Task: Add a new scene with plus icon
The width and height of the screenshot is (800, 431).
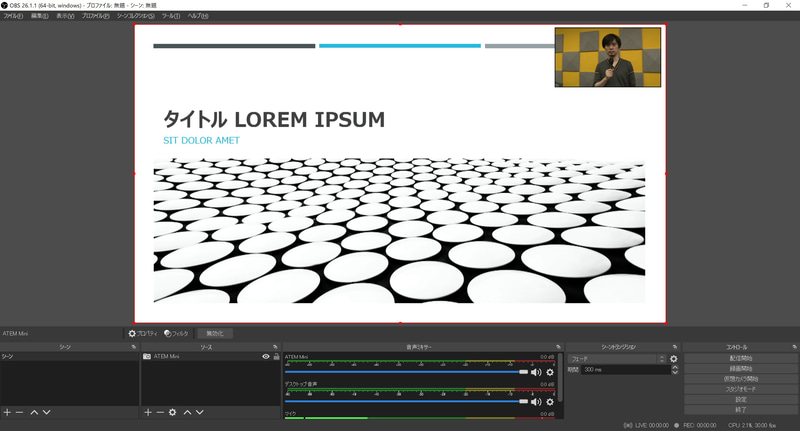Action: pos(7,412)
